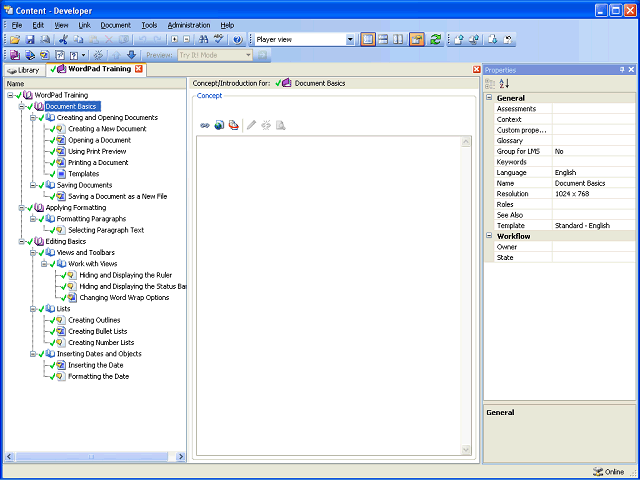Image resolution: width=640 pixels, height=480 pixels.
Task: Collapse the Work with Views node
Action: tap(44, 264)
